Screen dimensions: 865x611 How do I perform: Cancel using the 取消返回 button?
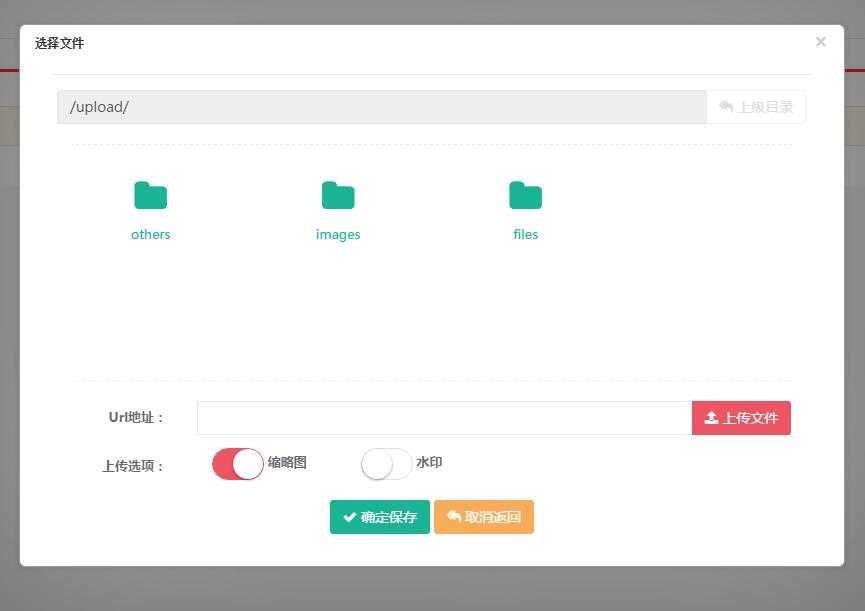484,517
